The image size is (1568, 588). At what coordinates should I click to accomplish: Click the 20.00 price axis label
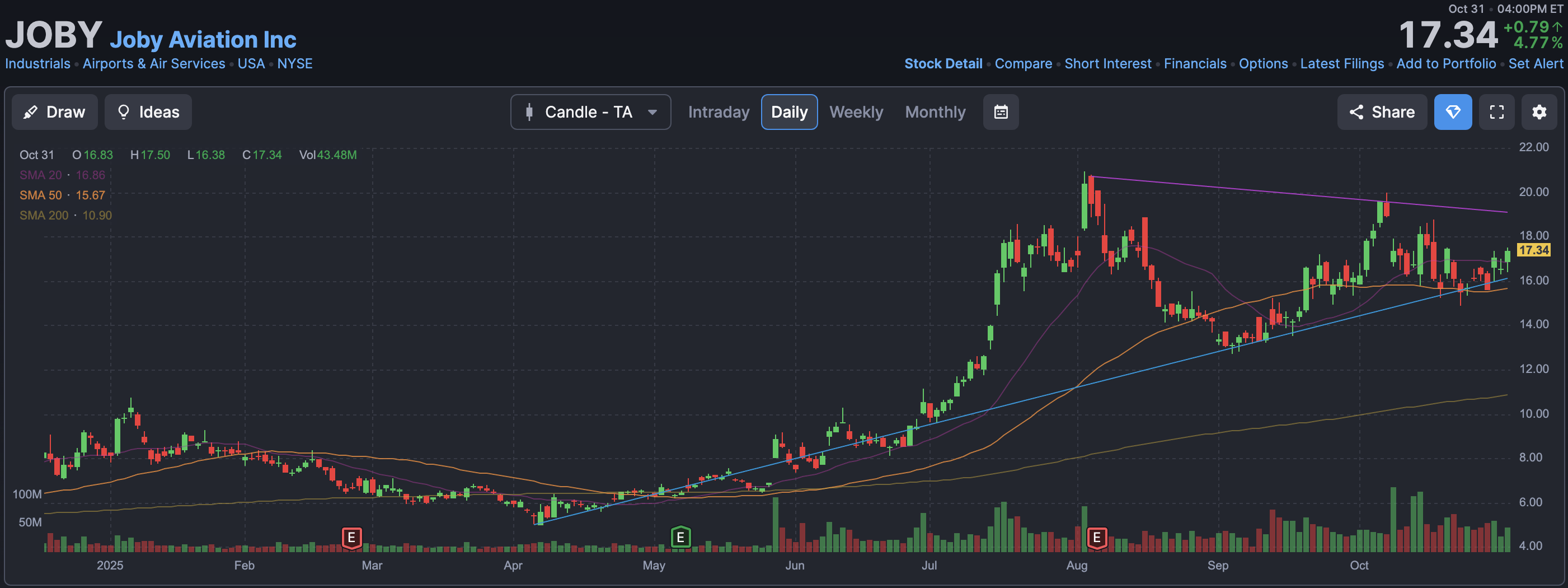tap(1533, 192)
